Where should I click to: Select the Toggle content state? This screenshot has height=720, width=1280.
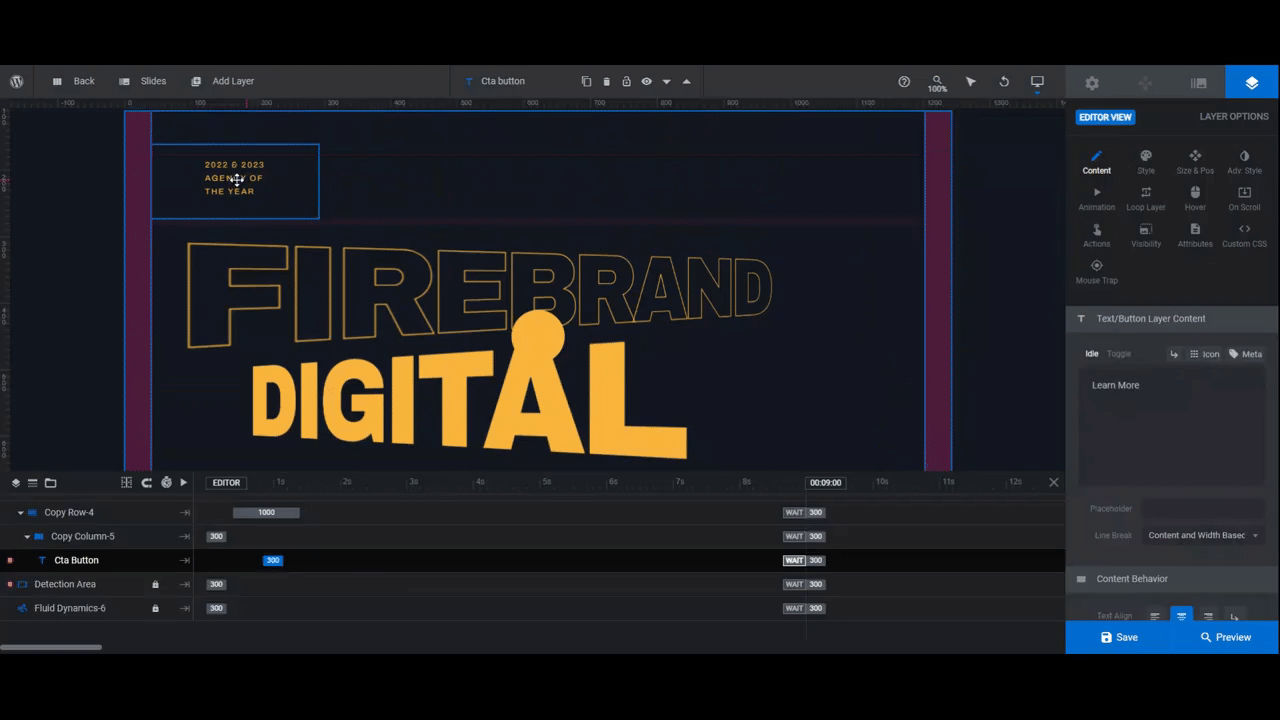point(1119,354)
